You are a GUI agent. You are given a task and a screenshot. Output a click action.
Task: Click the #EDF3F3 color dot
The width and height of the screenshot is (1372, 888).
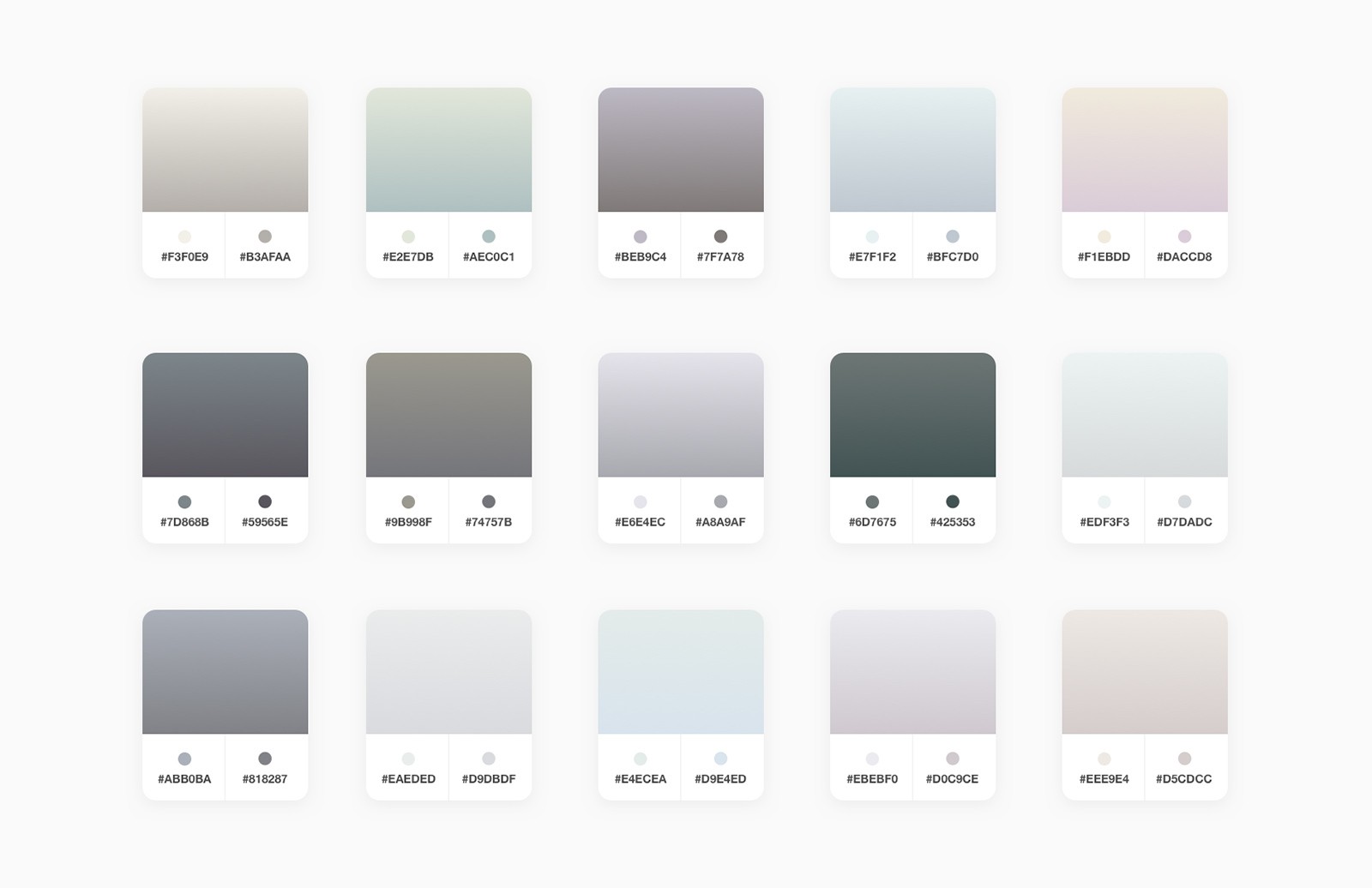pos(1104,501)
